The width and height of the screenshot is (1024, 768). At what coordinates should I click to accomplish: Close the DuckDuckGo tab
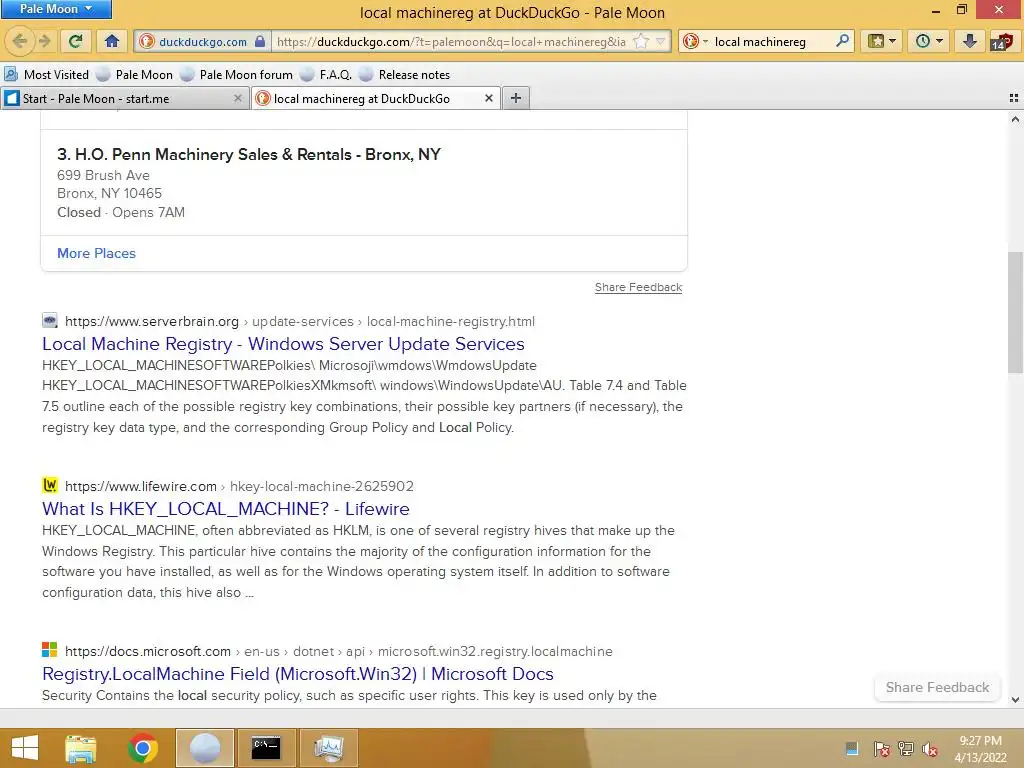click(x=488, y=98)
